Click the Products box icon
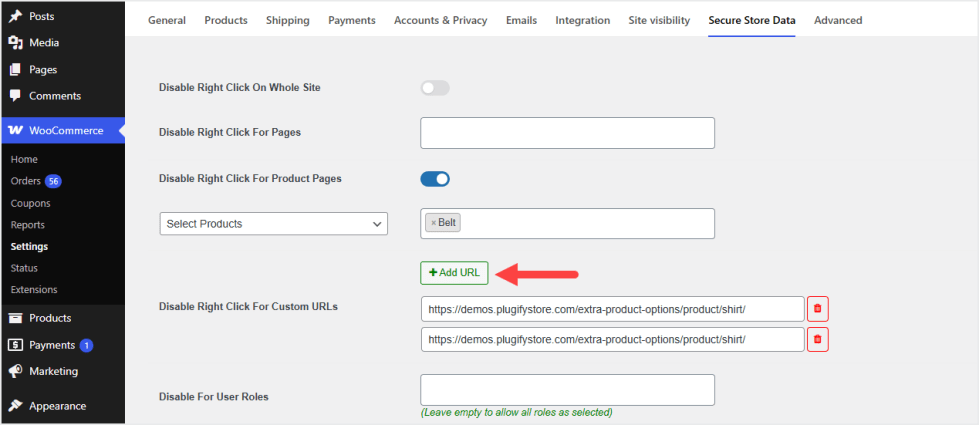979x425 pixels. pyautogui.click(x=16, y=318)
